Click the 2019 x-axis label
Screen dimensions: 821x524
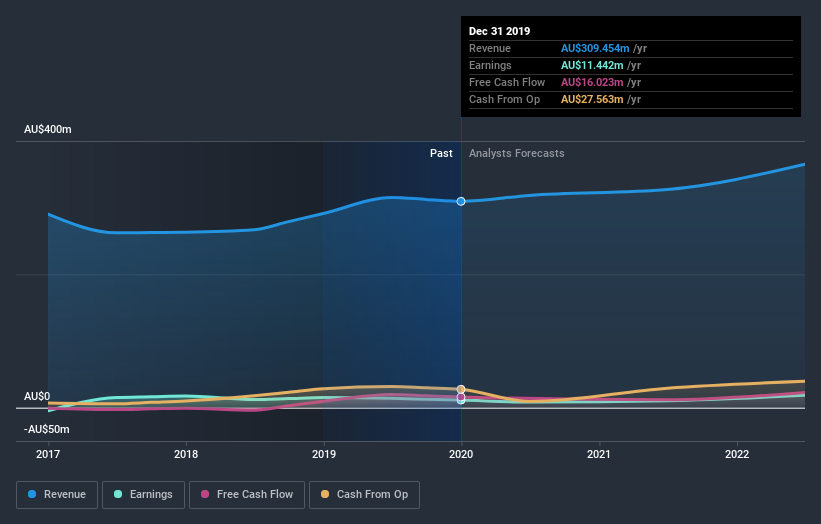point(324,454)
